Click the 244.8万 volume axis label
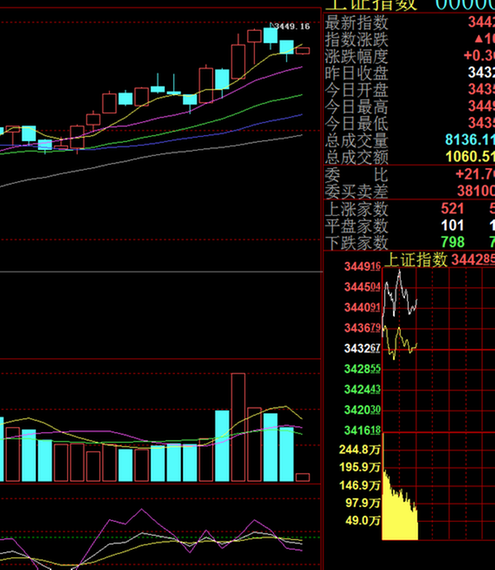The width and height of the screenshot is (495, 570). coord(359,450)
